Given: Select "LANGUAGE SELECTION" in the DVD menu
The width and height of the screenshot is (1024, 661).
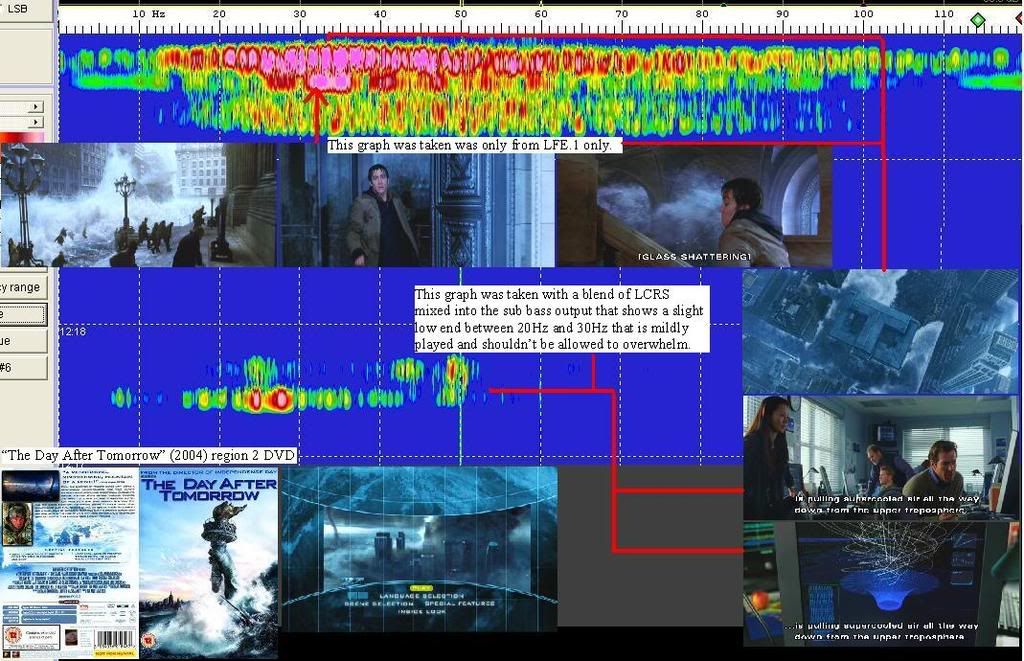Looking at the screenshot, I should [421, 596].
